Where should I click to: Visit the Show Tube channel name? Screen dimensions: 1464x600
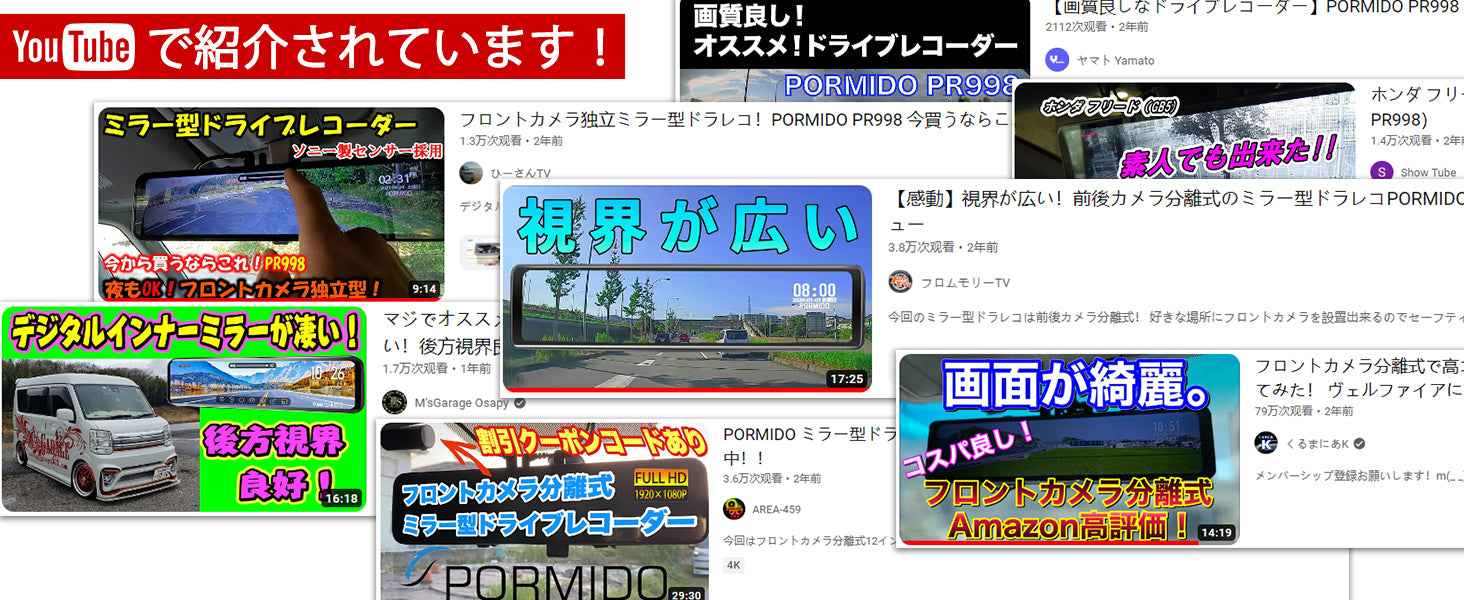1428,173
